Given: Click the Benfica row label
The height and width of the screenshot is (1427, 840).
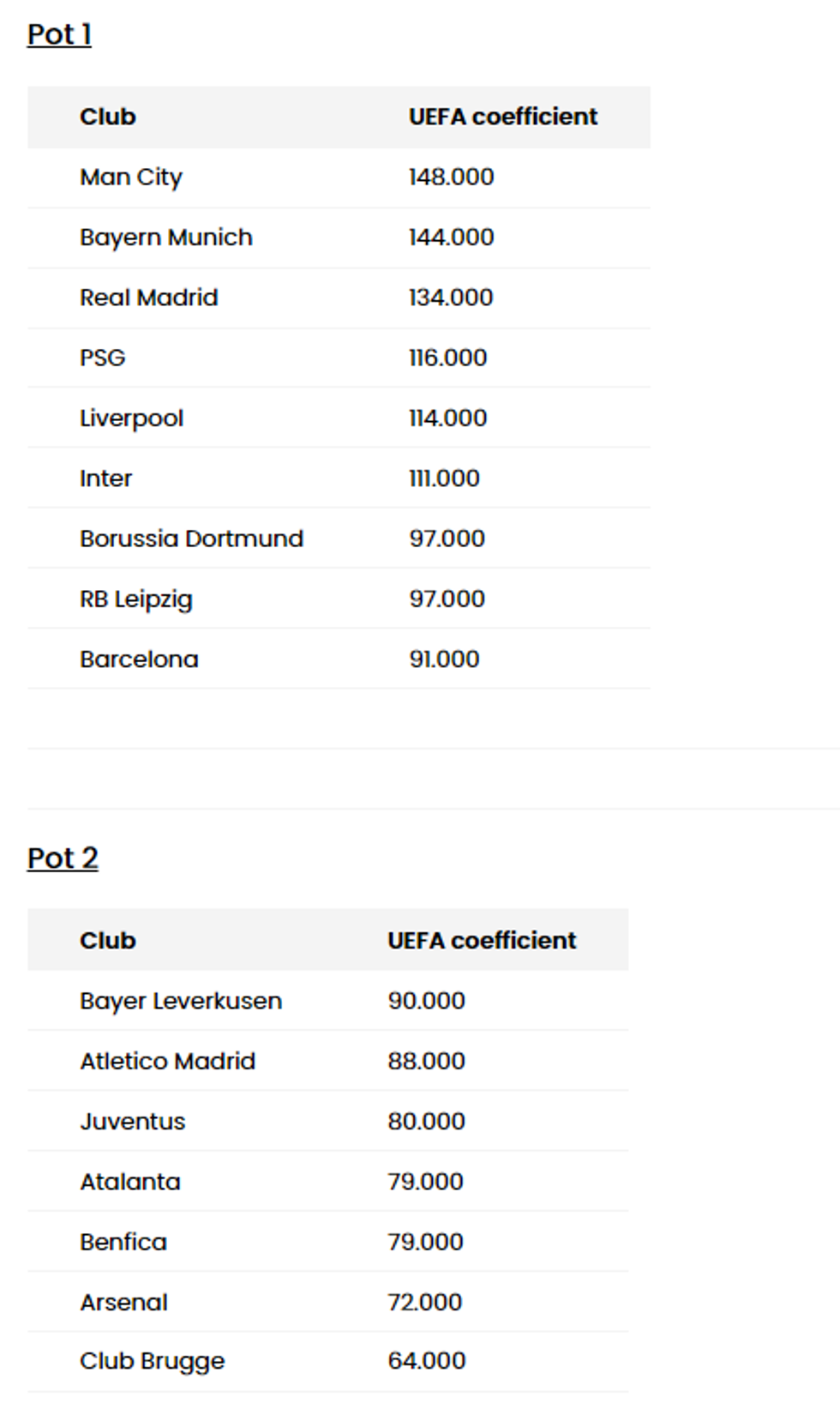Looking at the screenshot, I should point(123,1242).
